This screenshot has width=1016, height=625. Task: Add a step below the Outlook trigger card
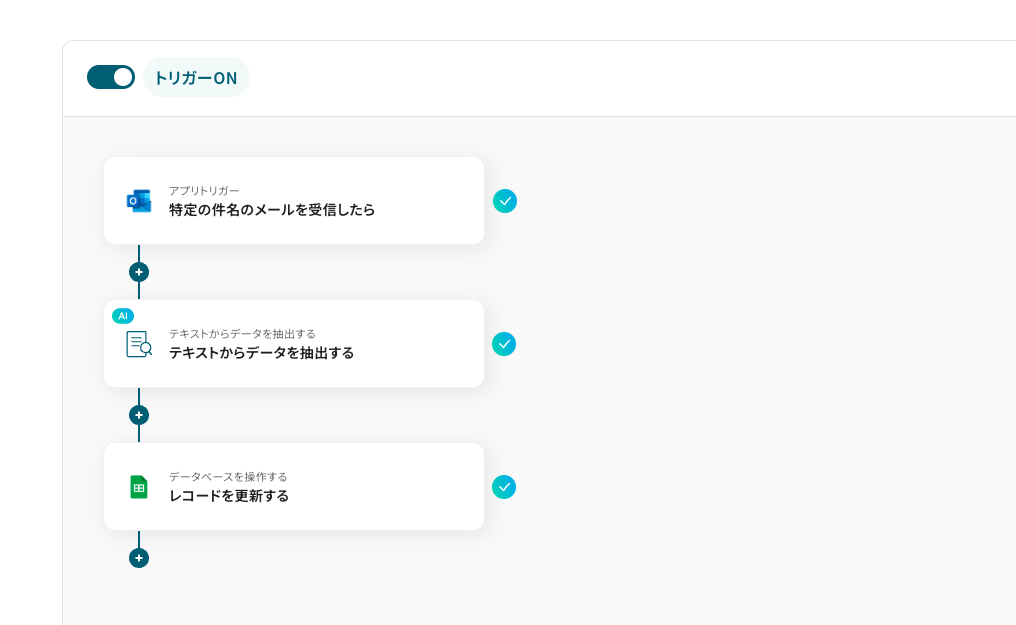[x=139, y=272]
